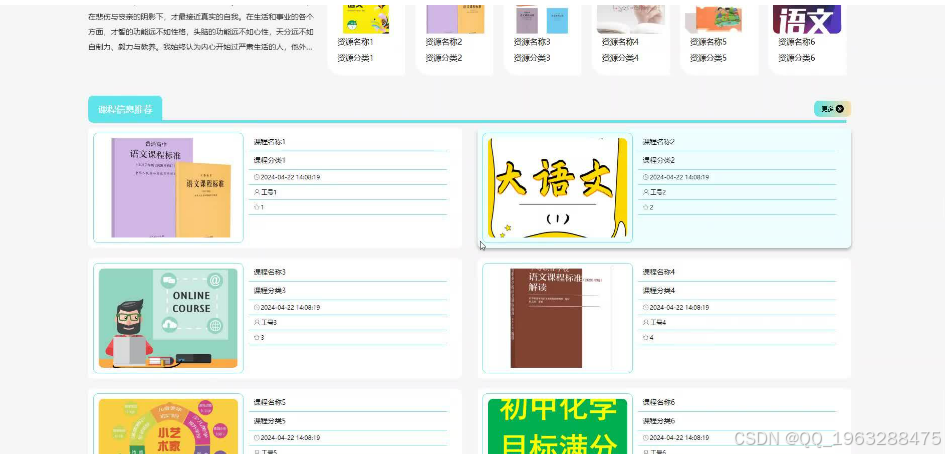Image resolution: width=945 pixels, height=454 pixels.
Task: Open the brown 语文课程标准解读 cover image
Action: [557, 318]
